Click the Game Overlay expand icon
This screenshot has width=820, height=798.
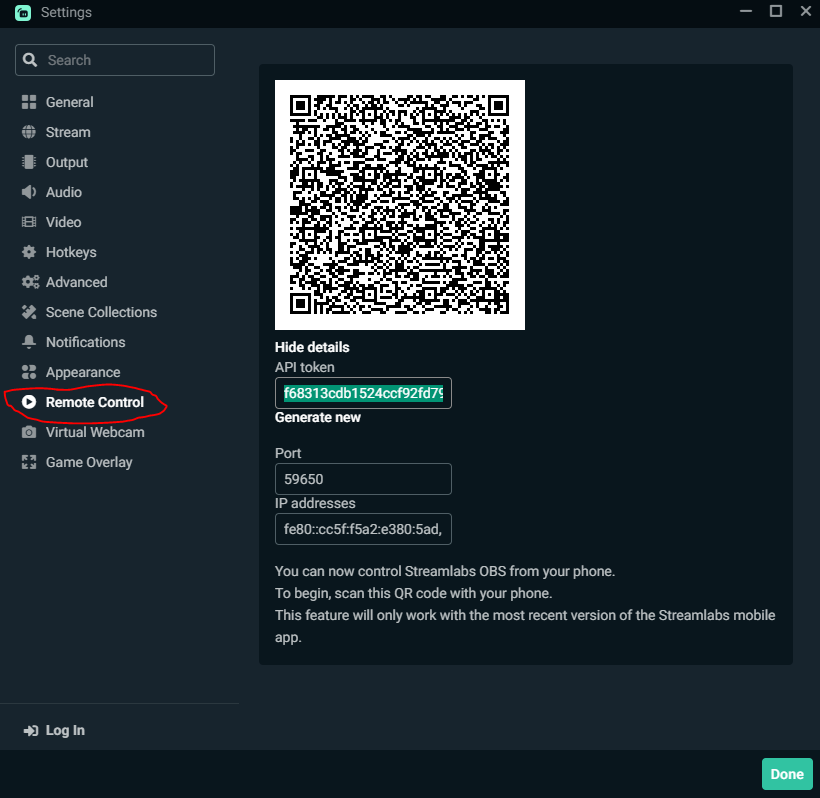point(29,462)
